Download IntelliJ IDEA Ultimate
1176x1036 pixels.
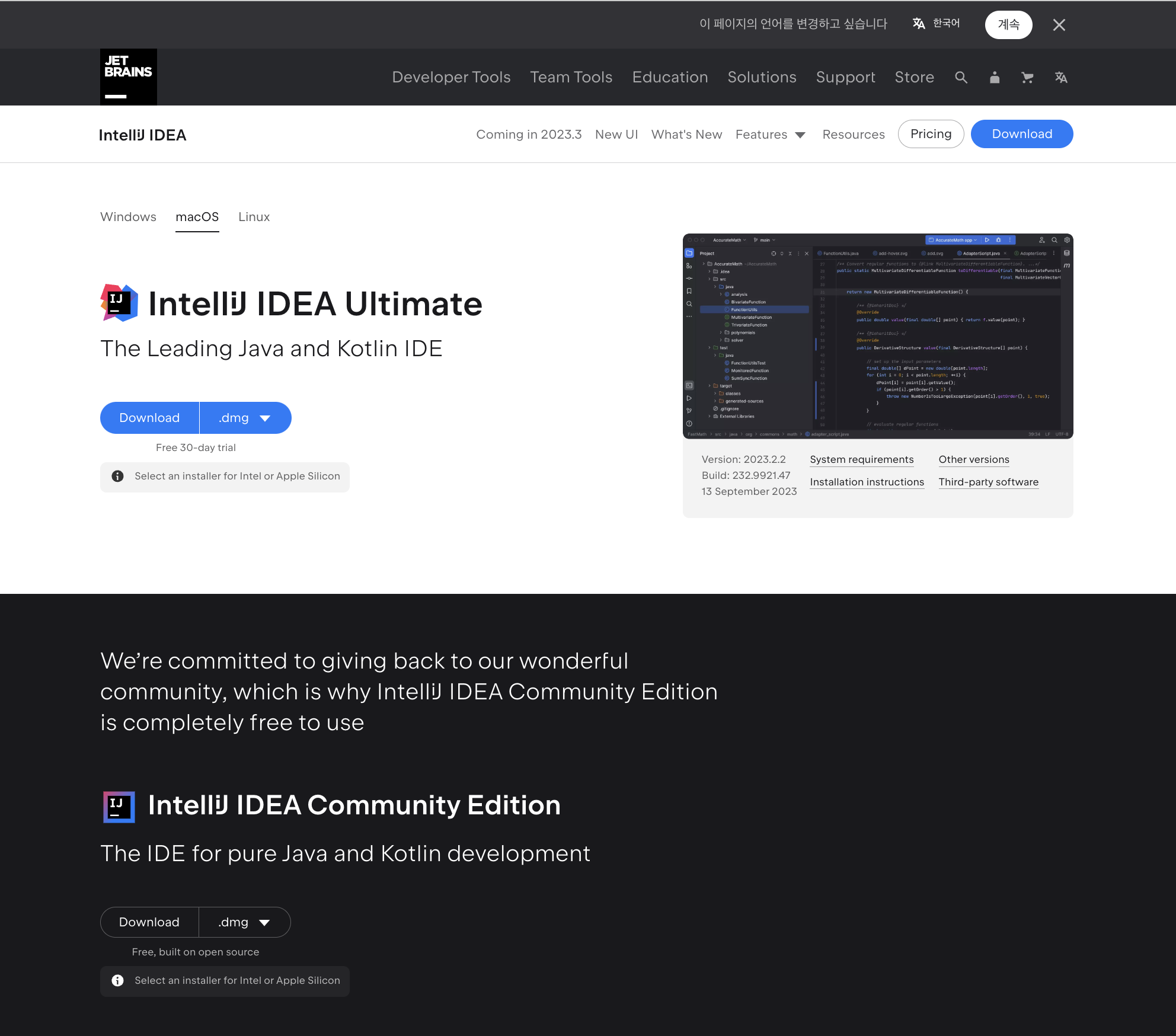[x=149, y=418]
